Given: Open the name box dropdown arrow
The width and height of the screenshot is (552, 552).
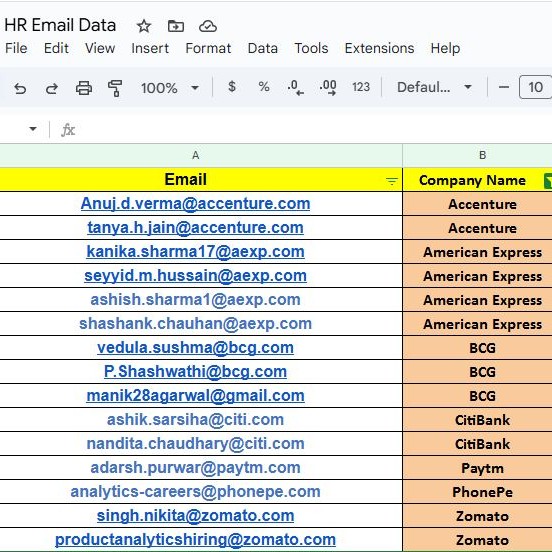Looking at the screenshot, I should (x=33, y=129).
